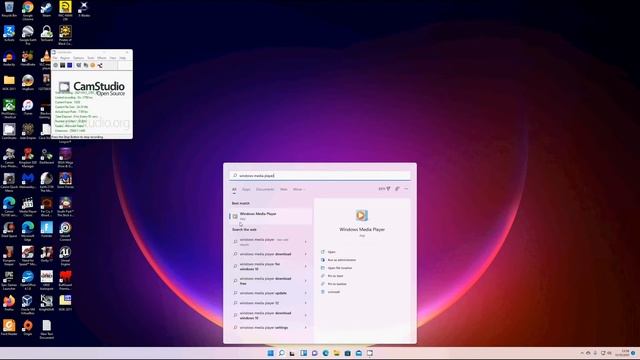
Task: Expand the More search filter dropdown
Action: click(x=298, y=189)
